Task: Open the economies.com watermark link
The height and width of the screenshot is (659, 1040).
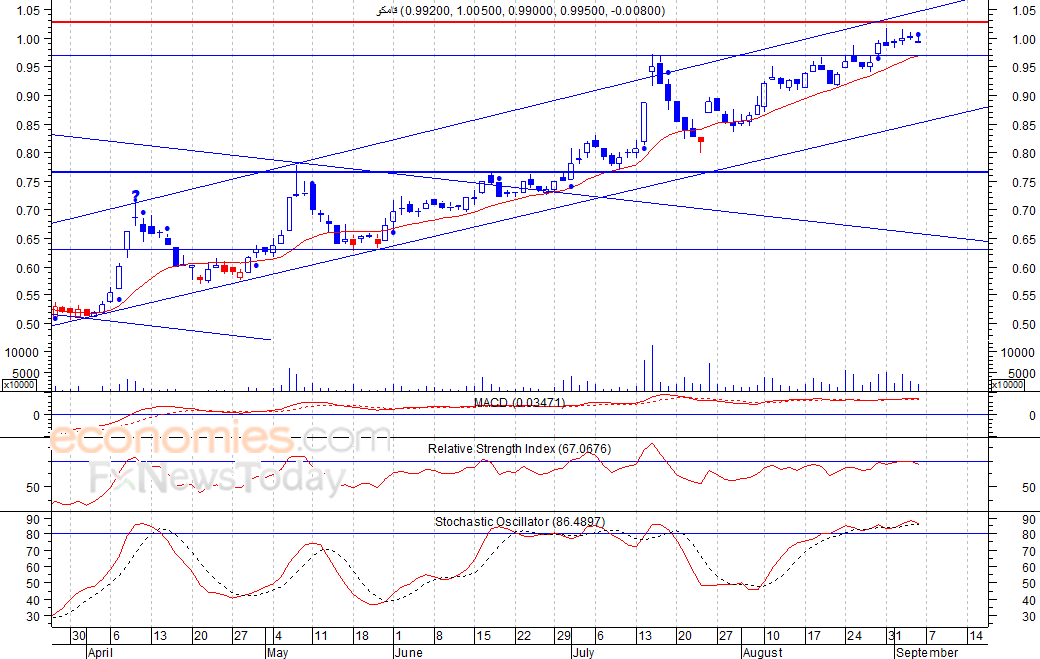Action: (x=220, y=440)
